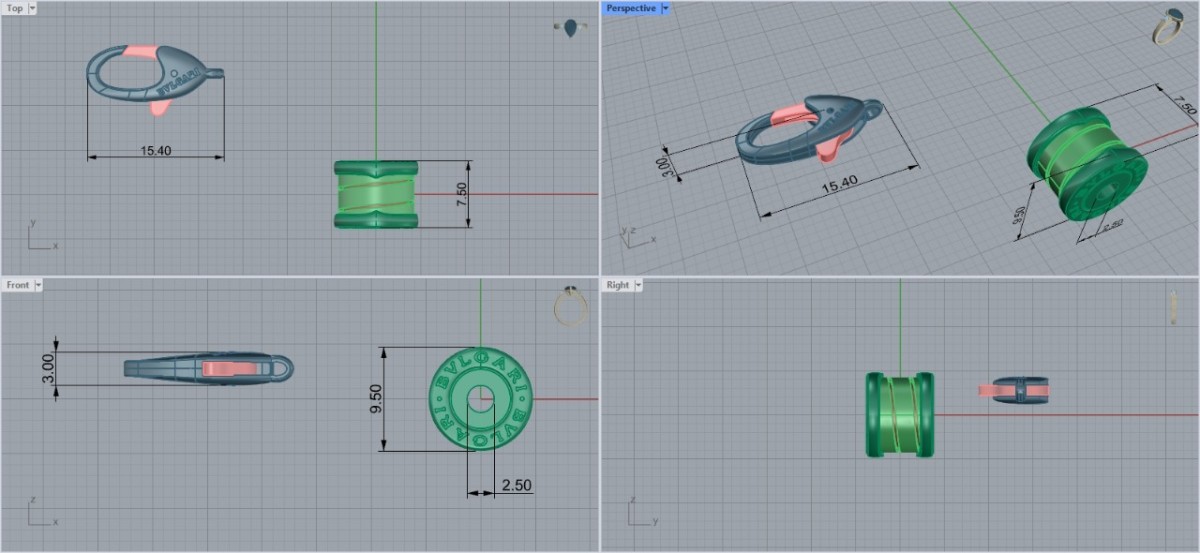
Task: Select the 3.00 dimension in the Perspective viewport
Action: pos(662,165)
